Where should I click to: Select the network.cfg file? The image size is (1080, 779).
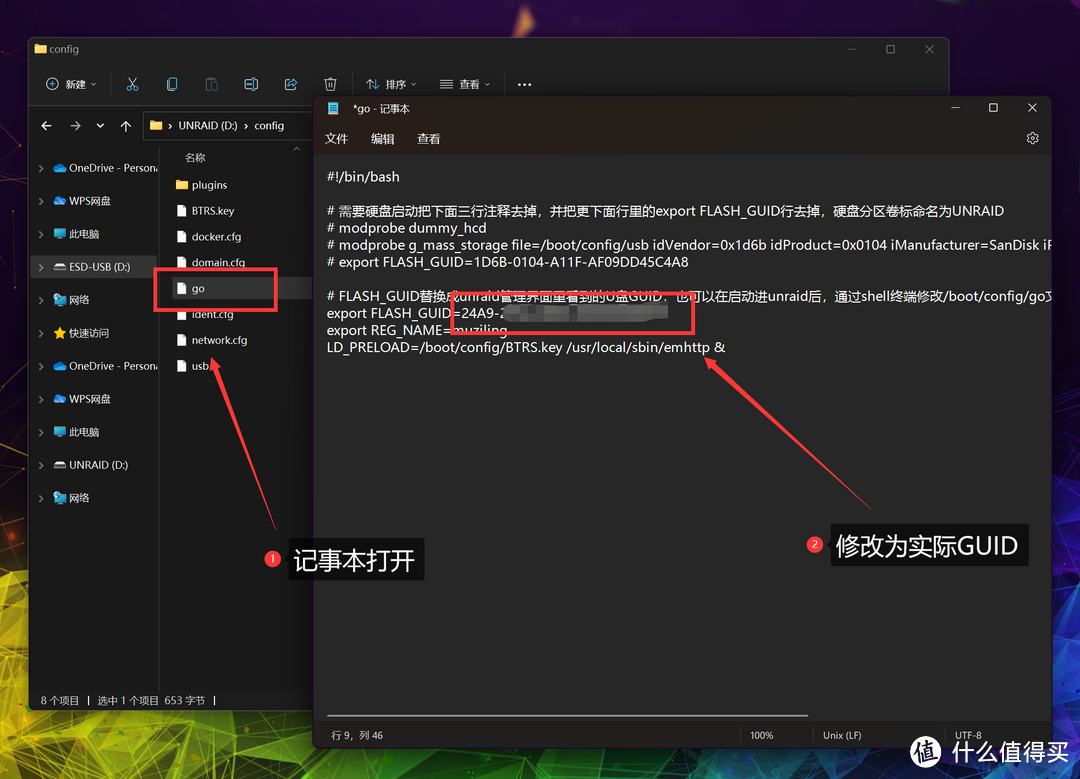click(x=219, y=340)
